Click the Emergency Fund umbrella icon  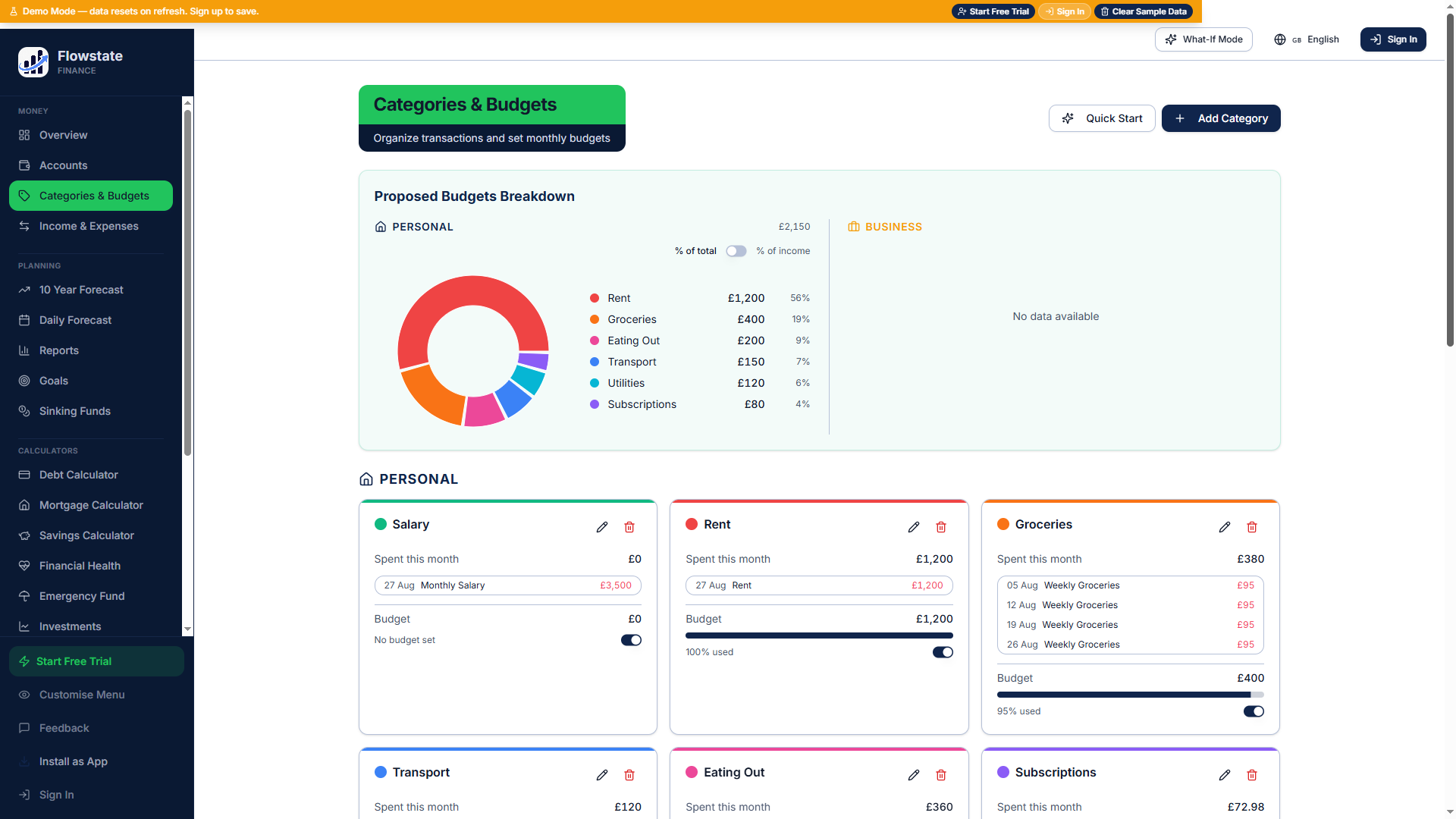[24, 596]
